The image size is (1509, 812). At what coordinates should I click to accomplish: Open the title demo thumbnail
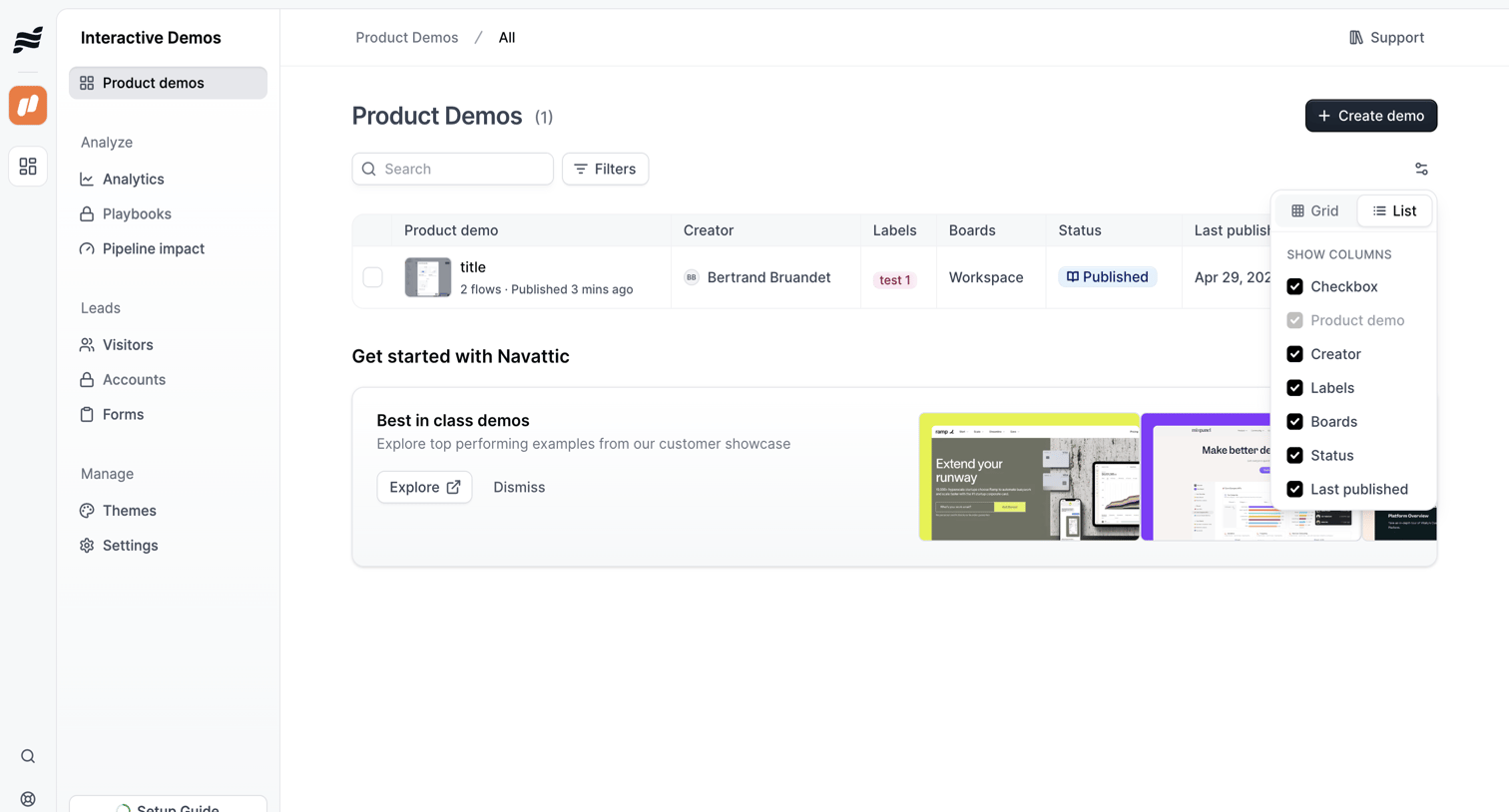428,277
